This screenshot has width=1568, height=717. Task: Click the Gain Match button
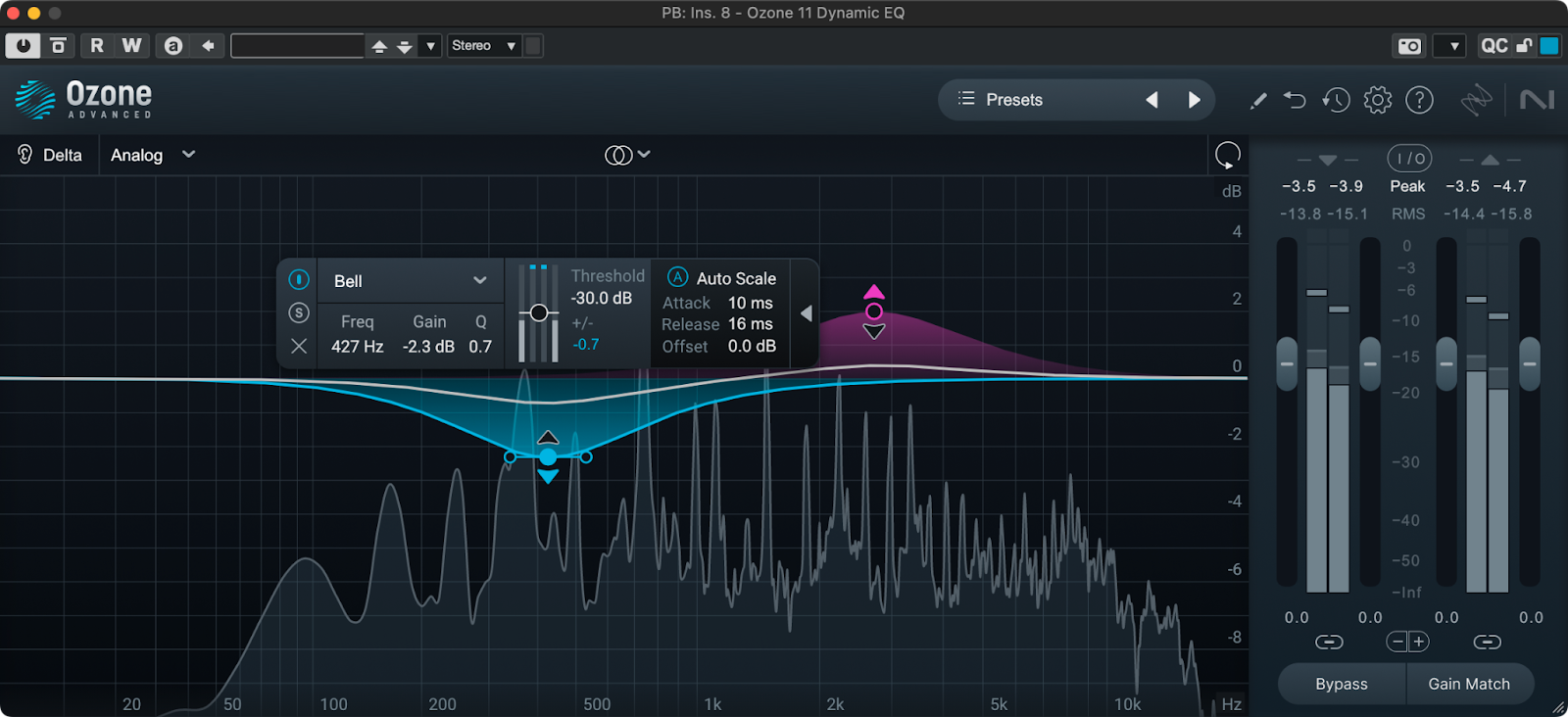pyautogui.click(x=1469, y=684)
